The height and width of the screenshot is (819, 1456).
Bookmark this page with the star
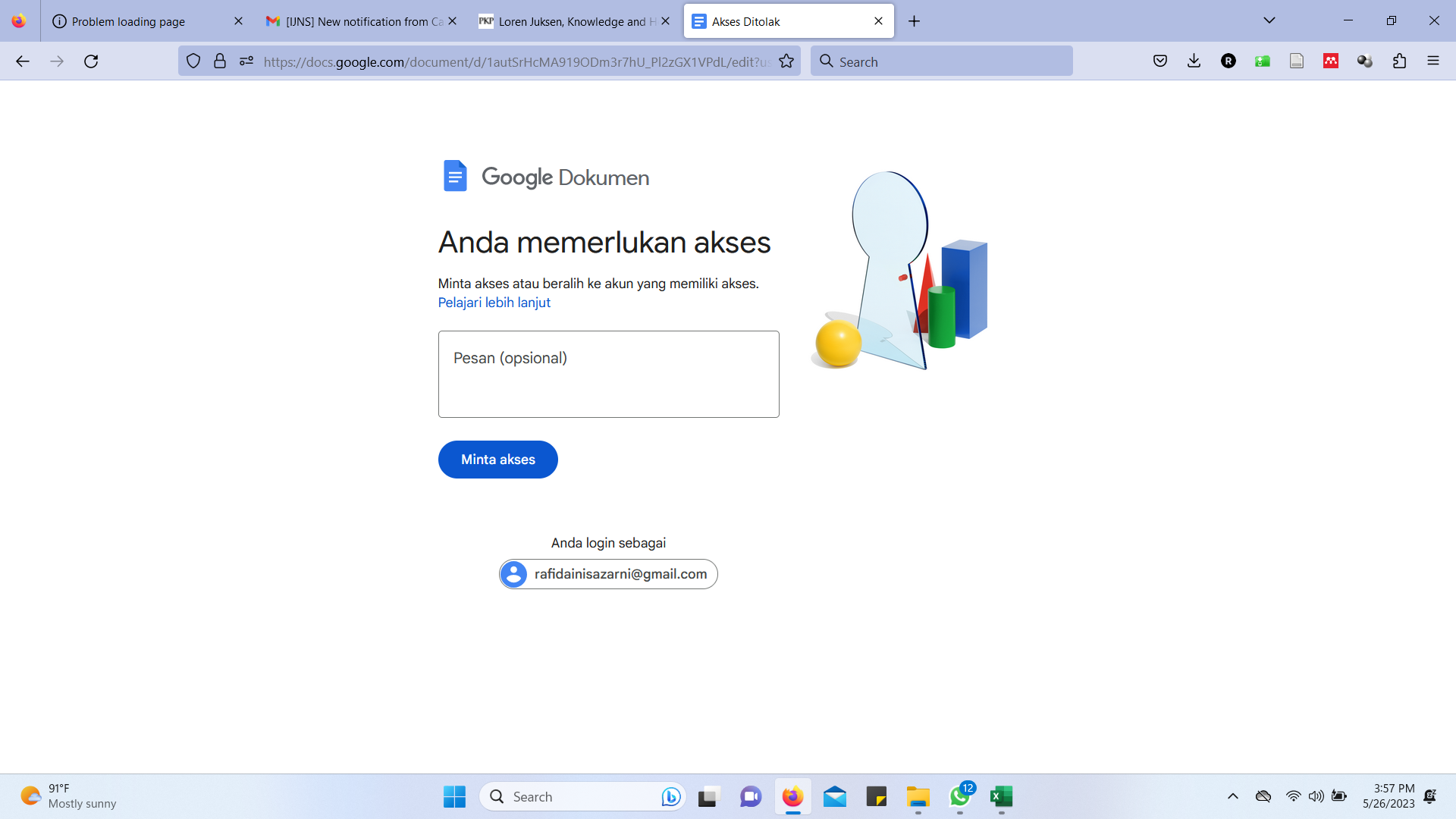click(786, 61)
